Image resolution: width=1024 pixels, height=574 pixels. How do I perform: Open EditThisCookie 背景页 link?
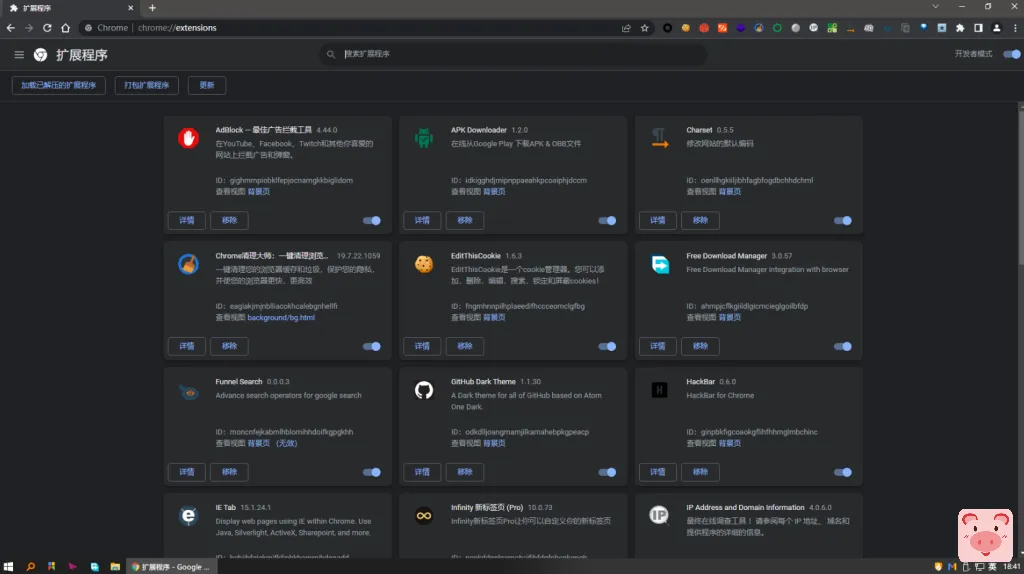494,317
